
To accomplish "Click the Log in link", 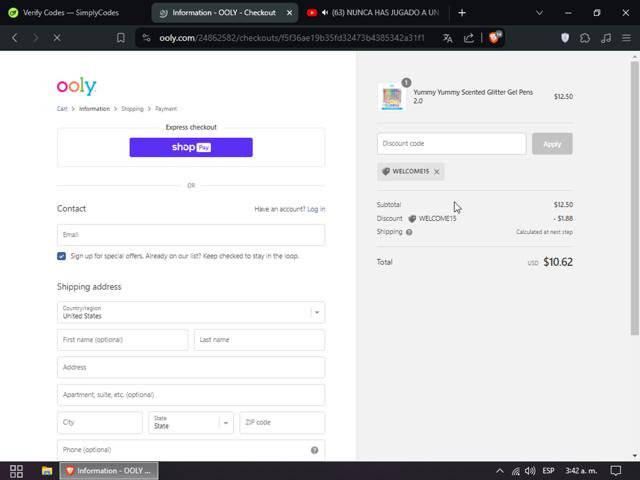I will pyautogui.click(x=316, y=209).
